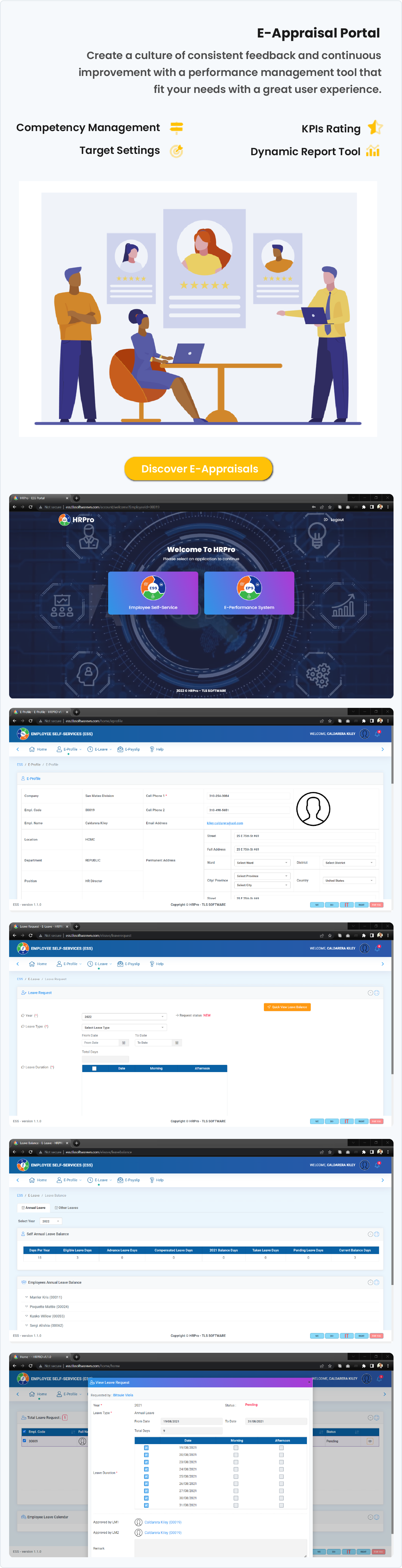This screenshot has height=1568, width=402.
Task: Check the 19/08/2021 date checkbox
Action: (x=147, y=1447)
